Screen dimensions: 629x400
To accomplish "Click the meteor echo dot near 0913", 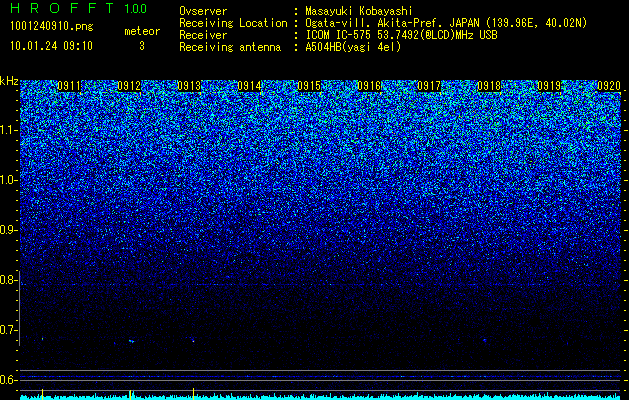I will [193, 340].
